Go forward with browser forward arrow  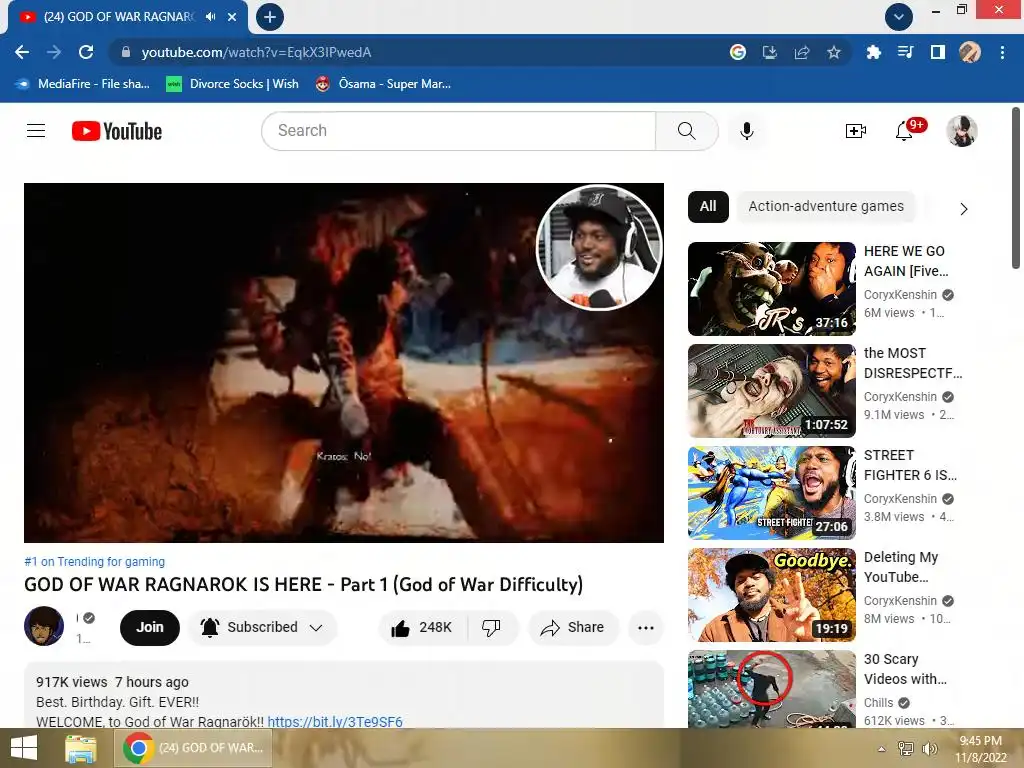click(x=54, y=52)
